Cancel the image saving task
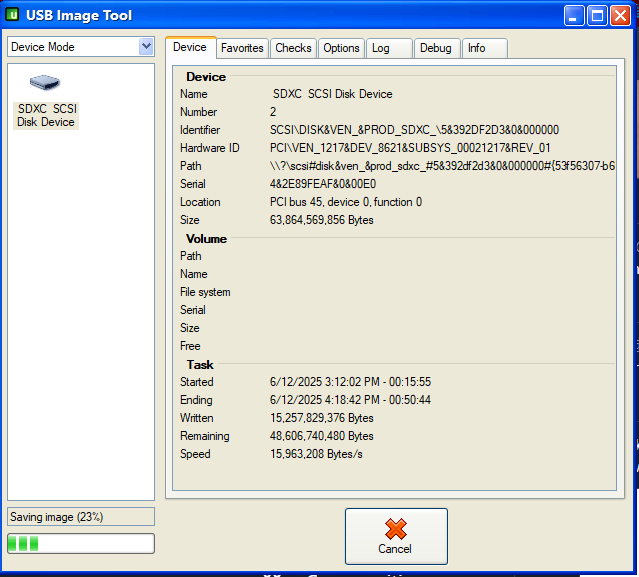Viewport: 639px width, 577px height. coord(396,536)
